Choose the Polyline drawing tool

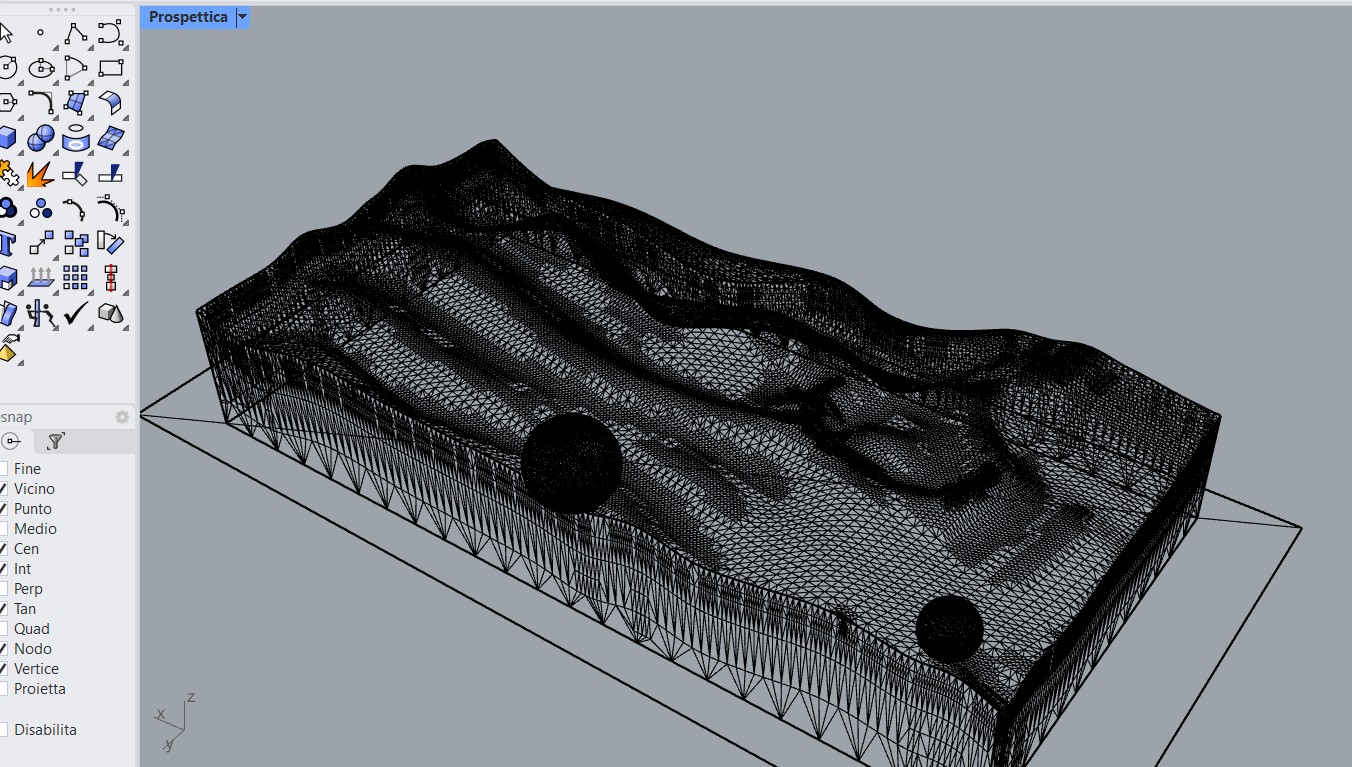coord(75,33)
